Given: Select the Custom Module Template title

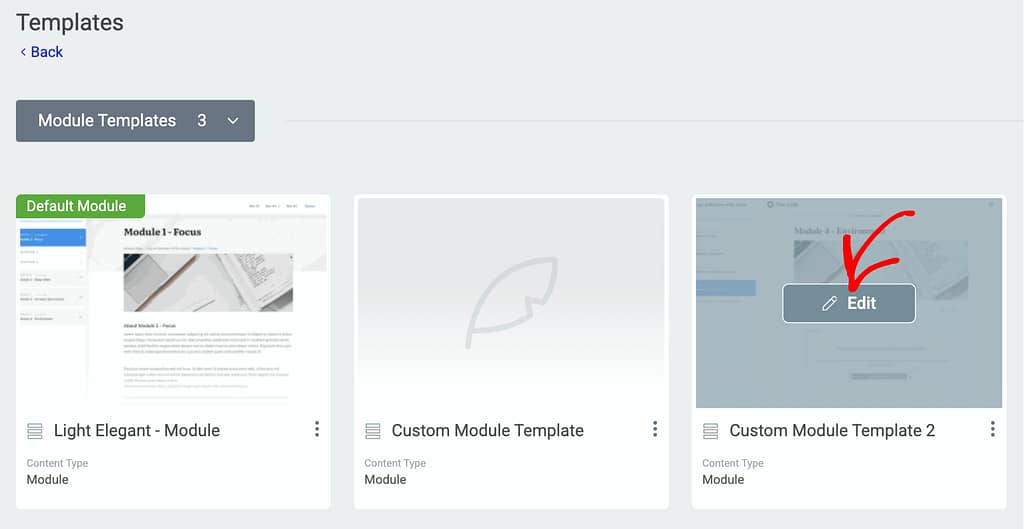Looking at the screenshot, I should click(x=487, y=431).
